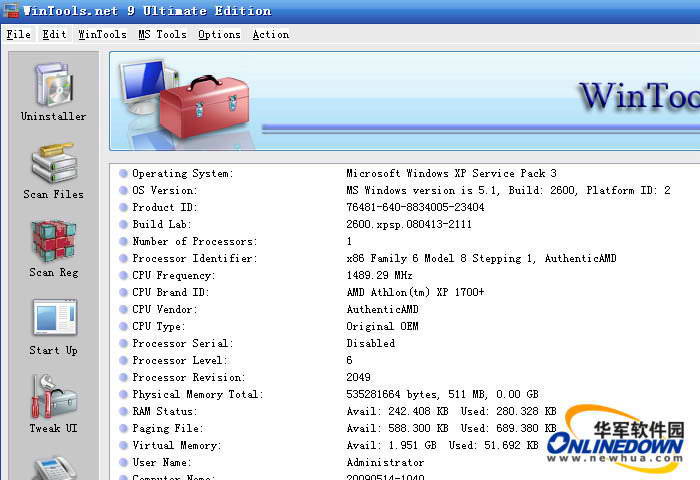Image resolution: width=700 pixels, height=480 pixels.
Task: Click the CPU Type value Original OEM
Action: tap(382, 326)
